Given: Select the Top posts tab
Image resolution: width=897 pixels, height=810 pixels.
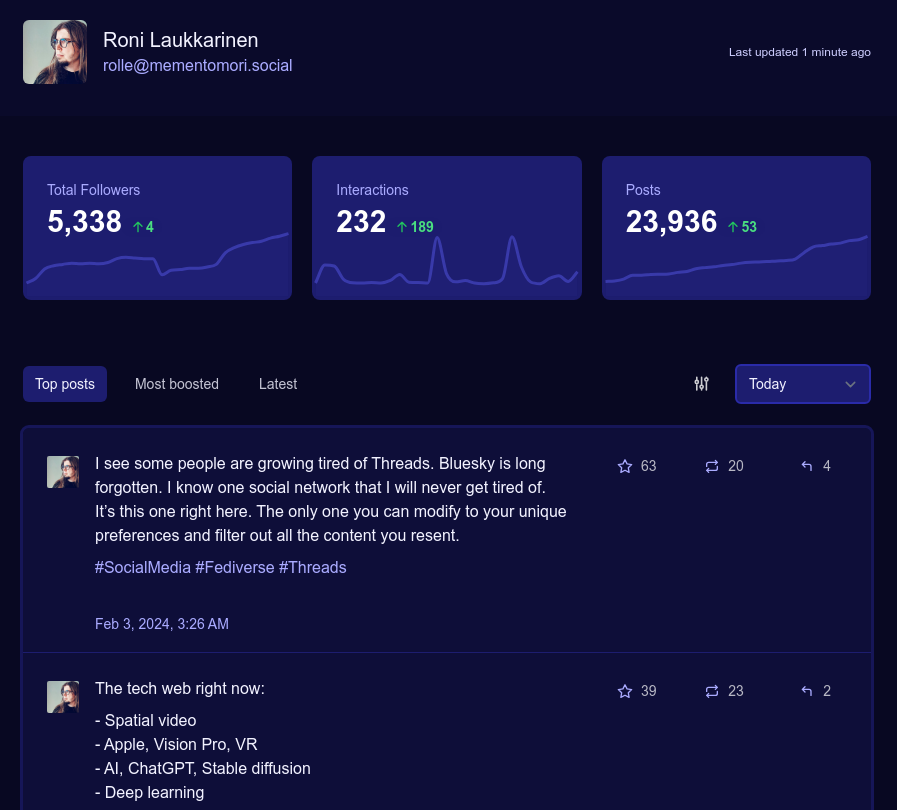Looking at the screenshot, I should point(65,384).
